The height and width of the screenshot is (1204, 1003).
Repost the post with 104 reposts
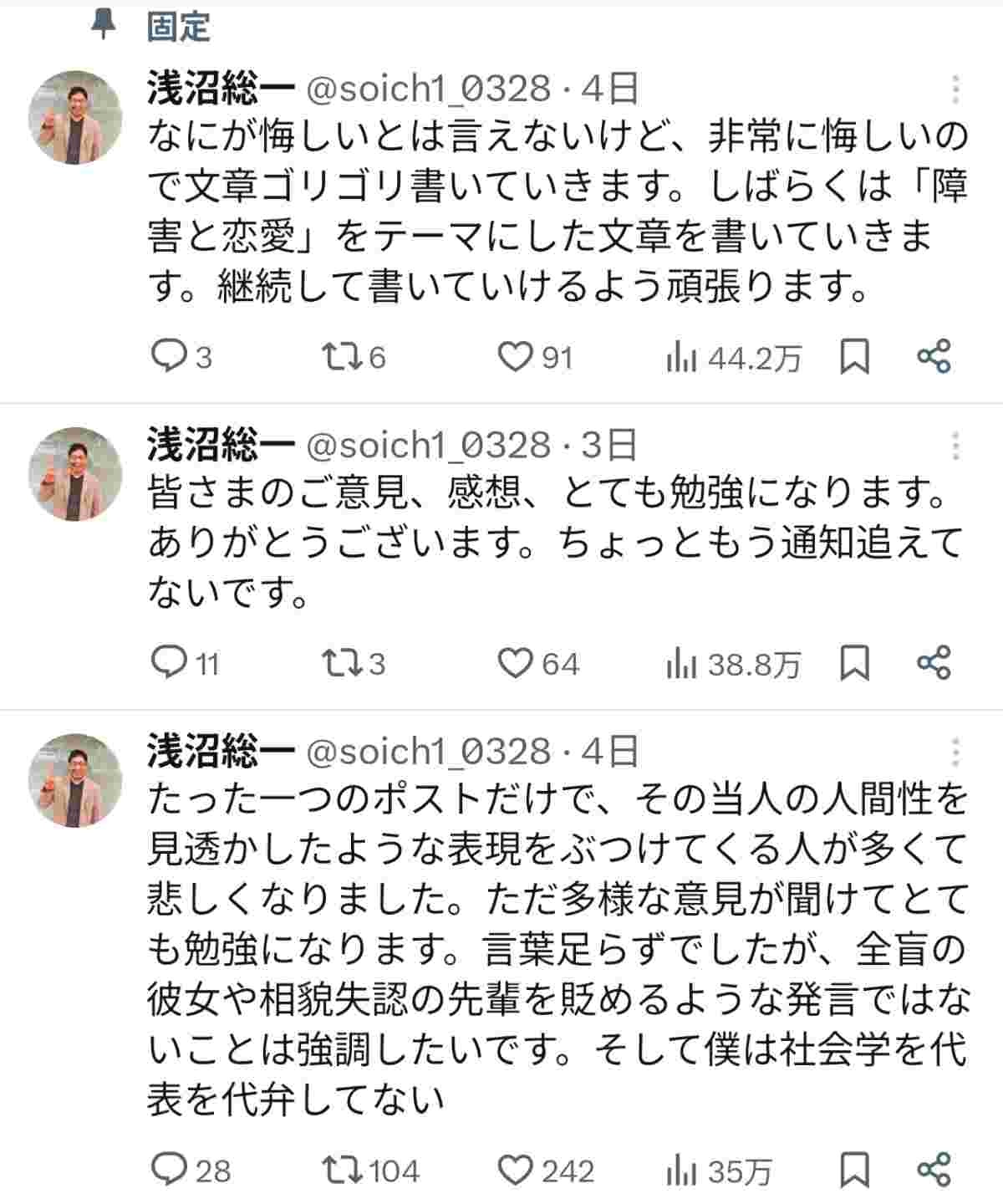pyautogui.click(x=342, y=1170)
